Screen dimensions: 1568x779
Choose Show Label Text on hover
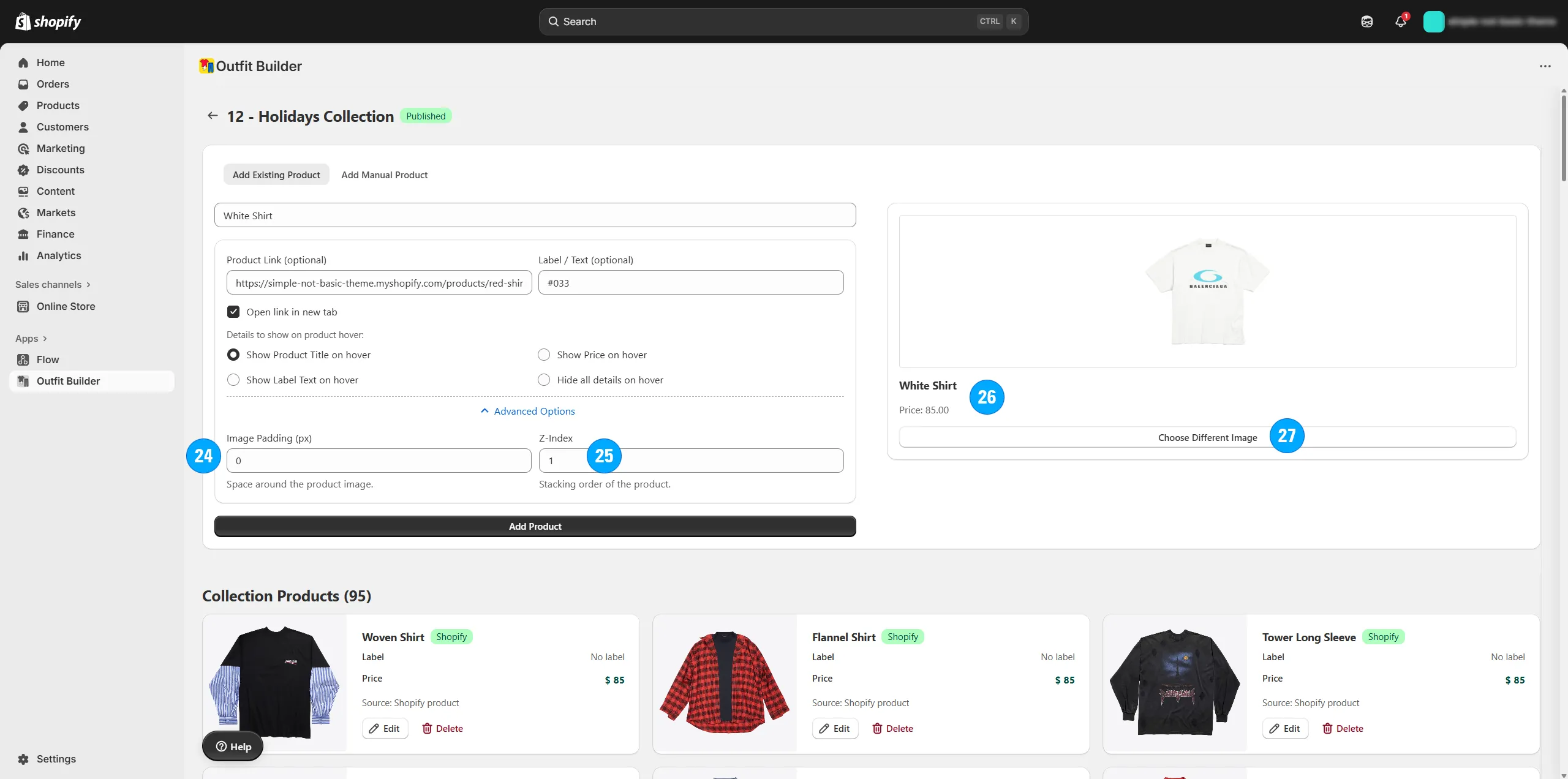(x=233, y=380)
